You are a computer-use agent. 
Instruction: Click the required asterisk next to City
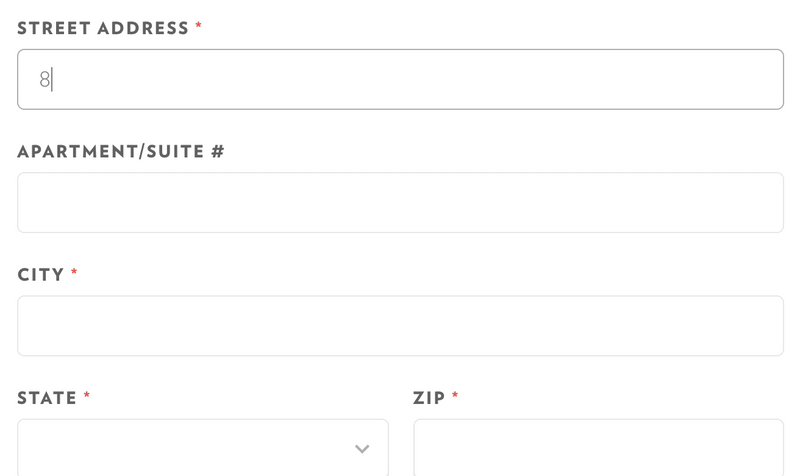point(74,272)
